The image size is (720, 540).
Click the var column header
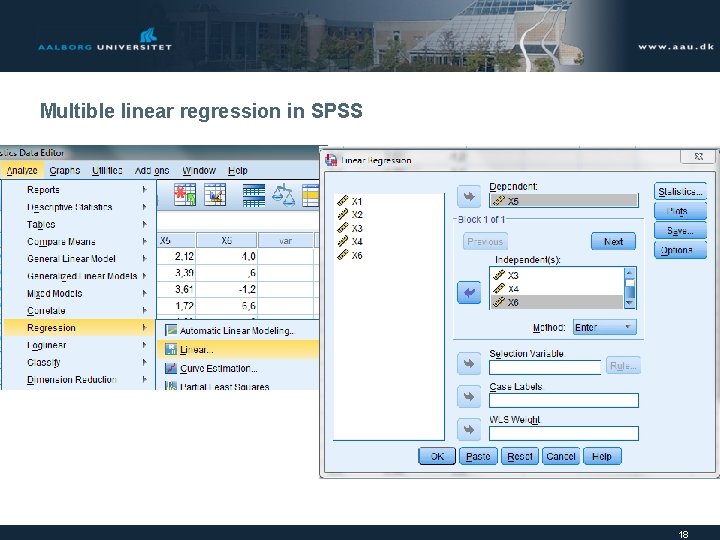point(286,241)
